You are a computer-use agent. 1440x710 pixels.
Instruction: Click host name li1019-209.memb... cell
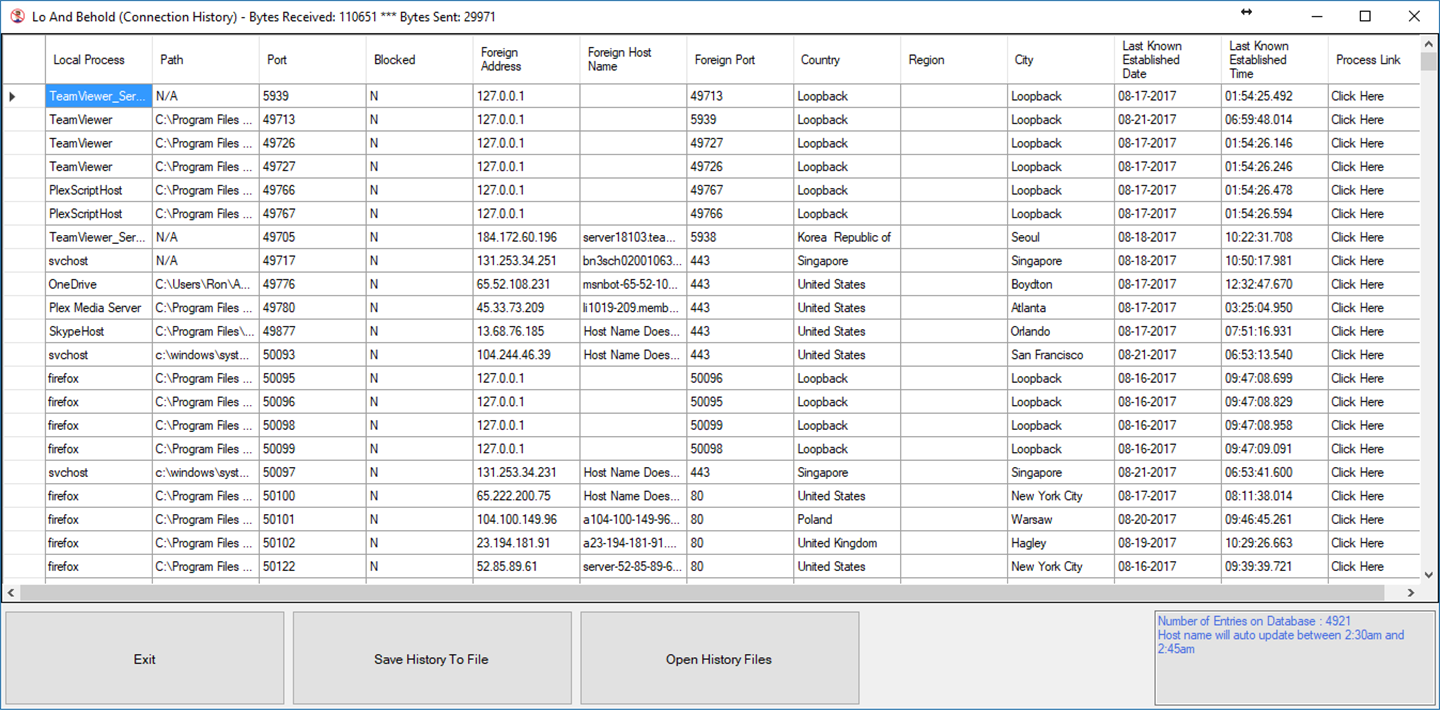pyautogui.click(x=633, y=308)
